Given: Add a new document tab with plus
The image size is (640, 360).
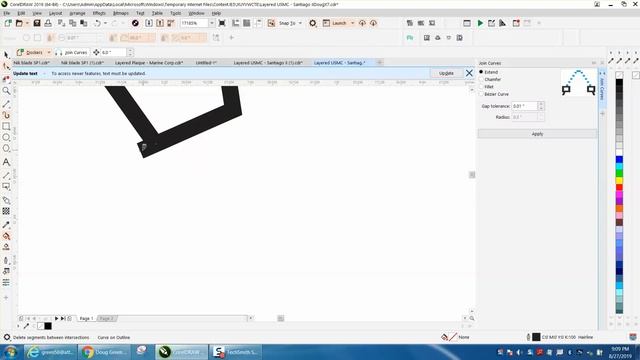Looking at the screenshot, I should 379,62.
